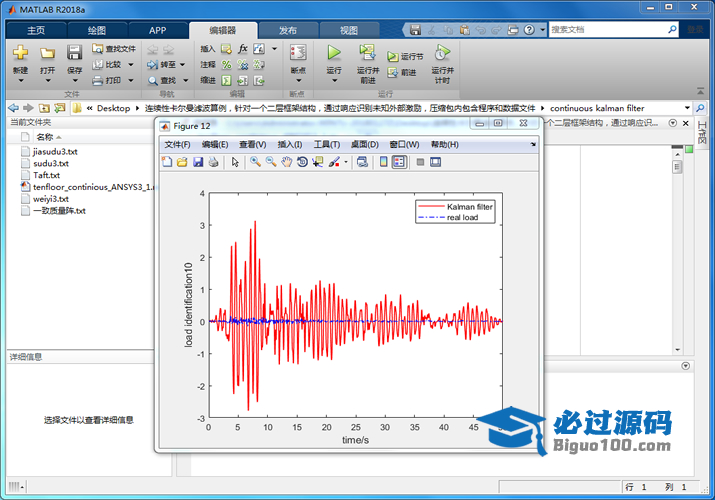Click the Show Plot Tools icon
This screenshot has height=500, width=715.
pos(435,162)
